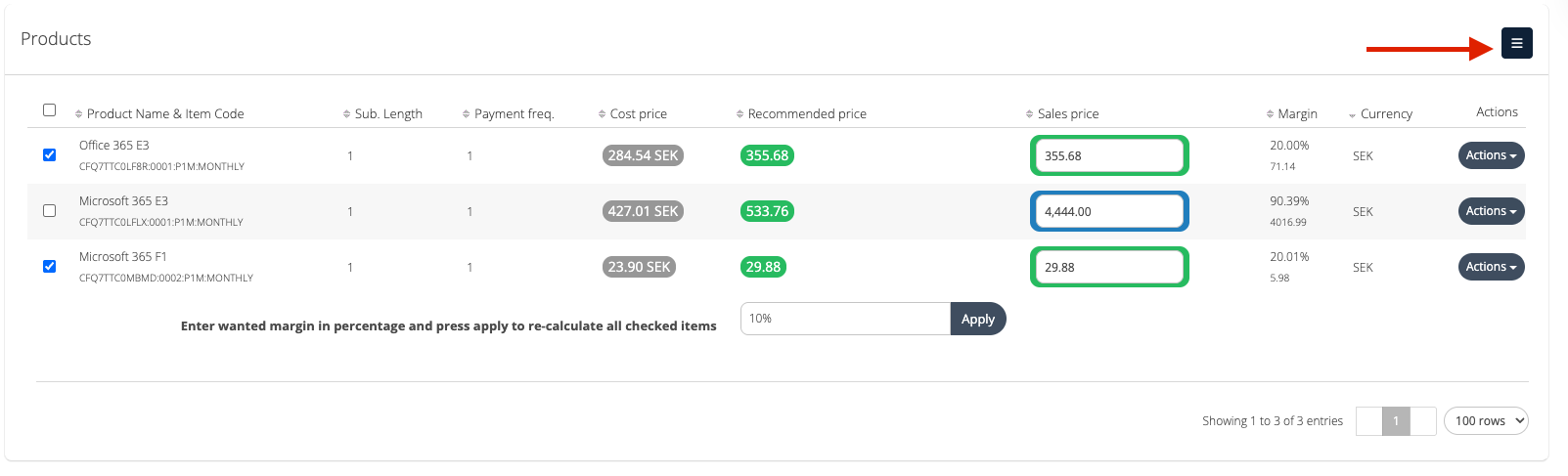
Task: Open the 100 rows page size selector
Action: pos(1485,421)
